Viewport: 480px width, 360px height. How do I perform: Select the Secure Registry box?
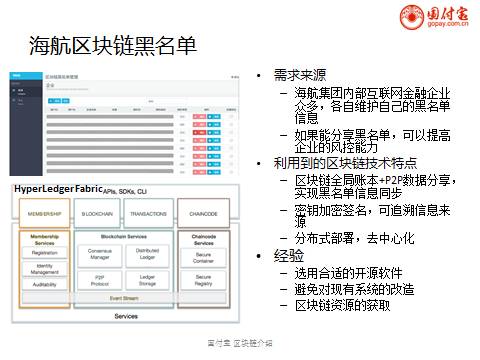[x=203, y=280]
